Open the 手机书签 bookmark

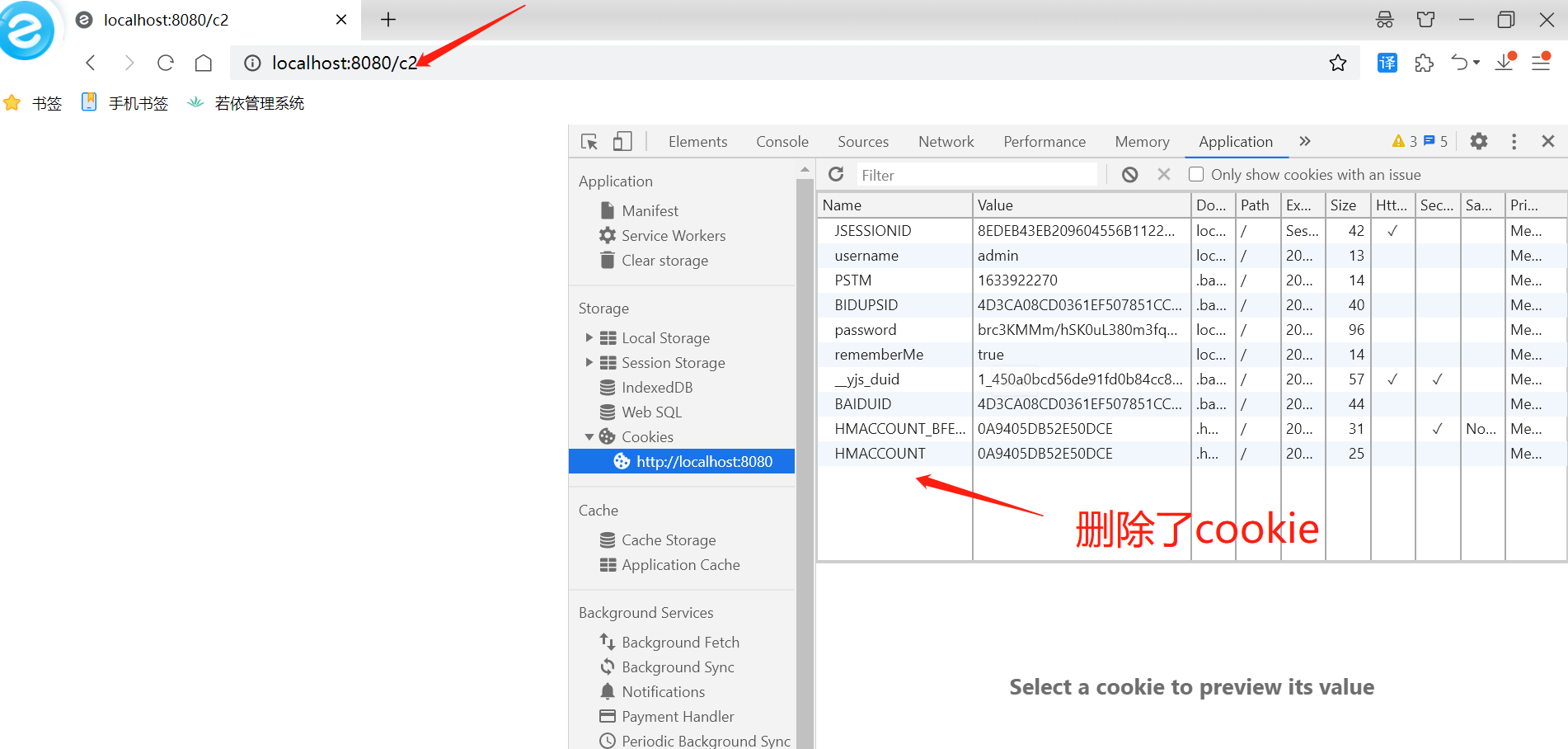pos(124,103)
